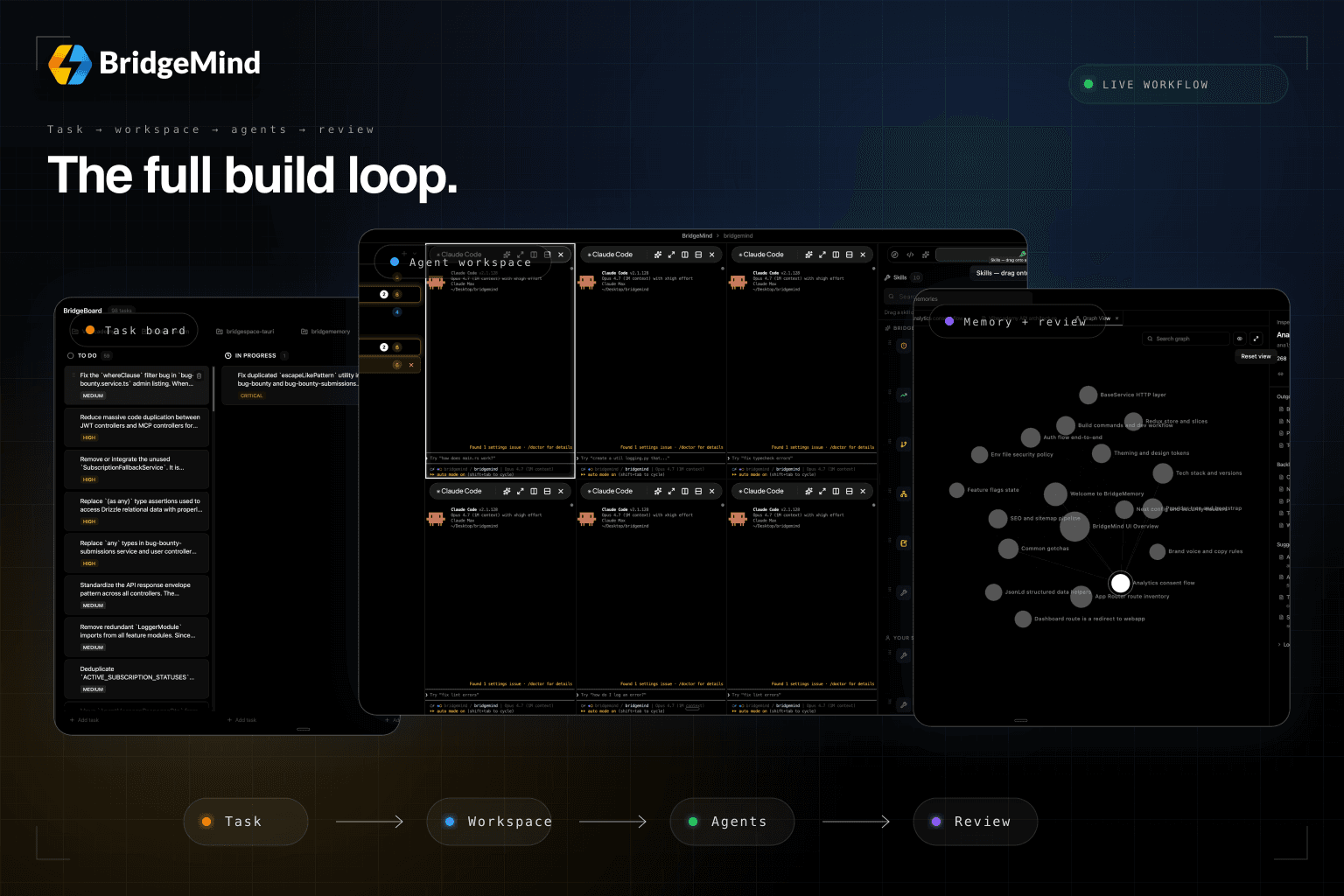Focus the Search graph field
Screen dimensions: 1344x896
(1186, 339)
